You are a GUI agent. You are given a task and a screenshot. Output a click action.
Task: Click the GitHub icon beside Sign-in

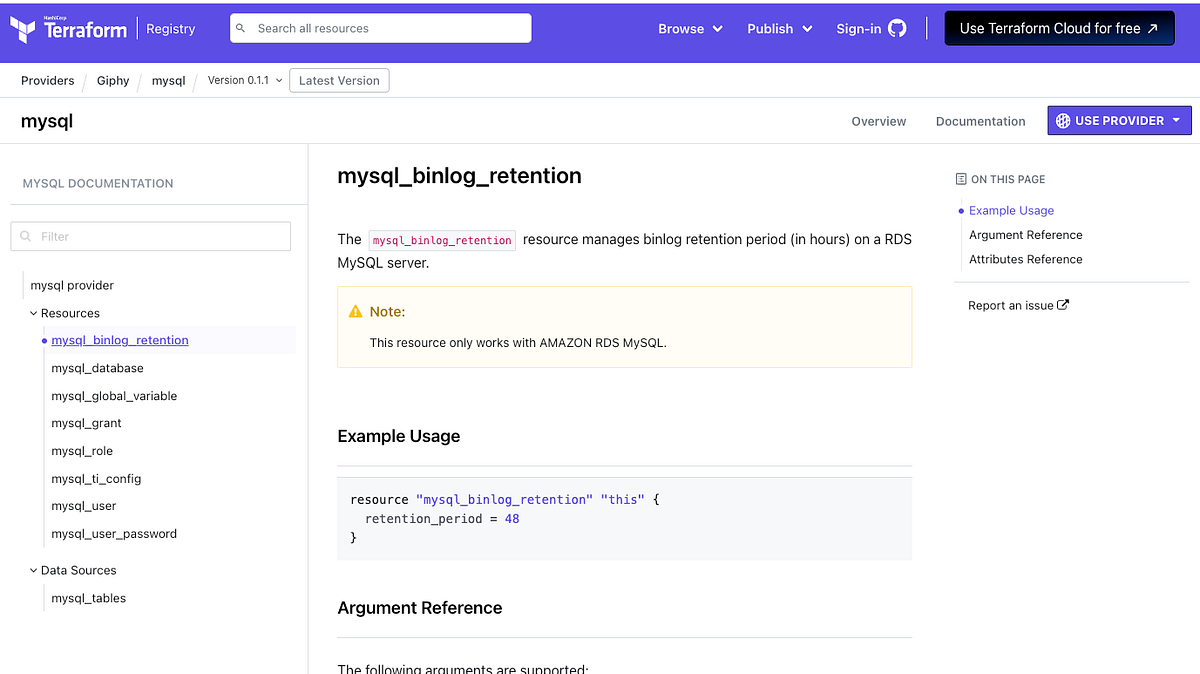(x=896, y=28)
